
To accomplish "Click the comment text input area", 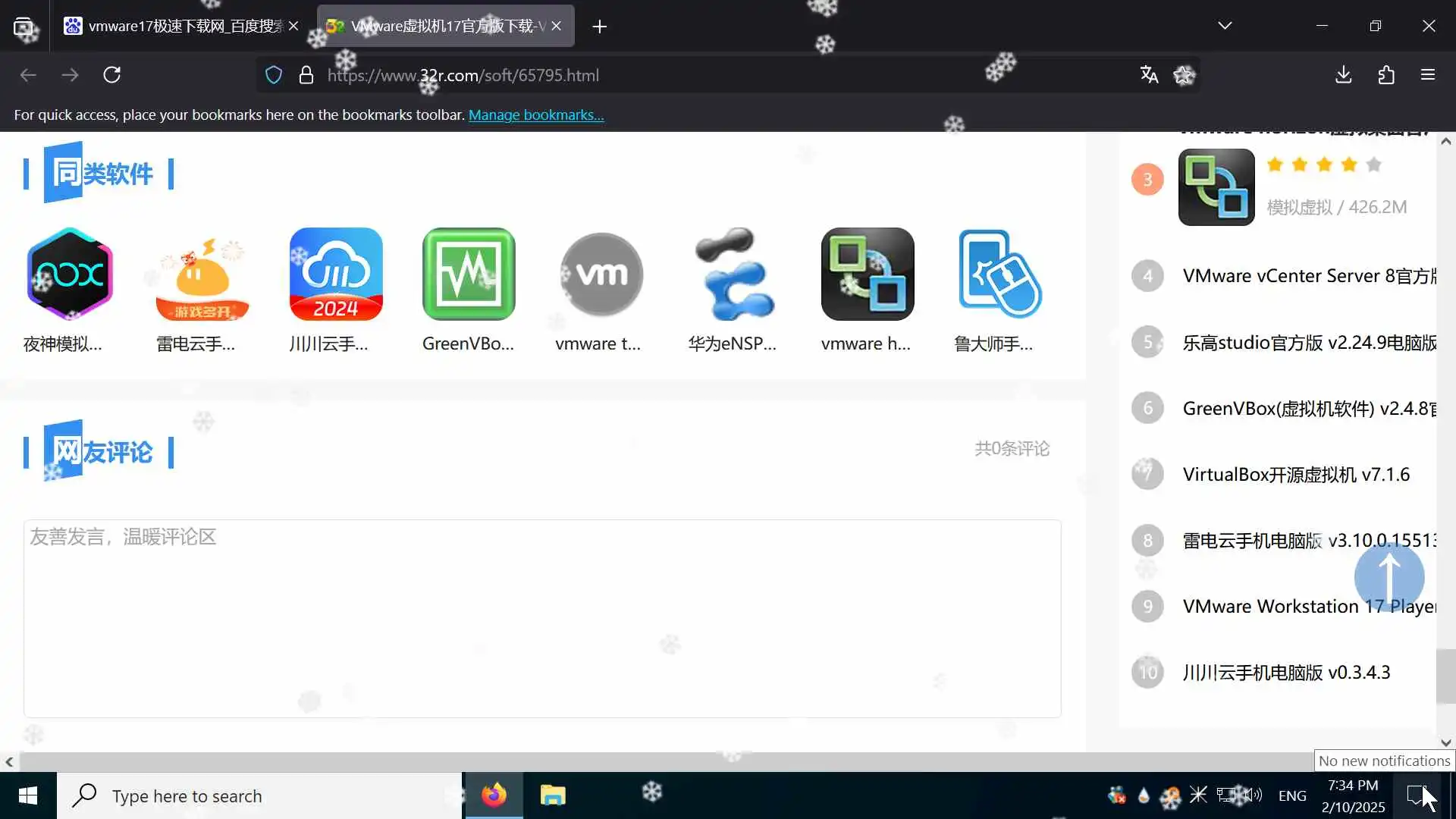I will pyautogui.click(x=541, y=618).
